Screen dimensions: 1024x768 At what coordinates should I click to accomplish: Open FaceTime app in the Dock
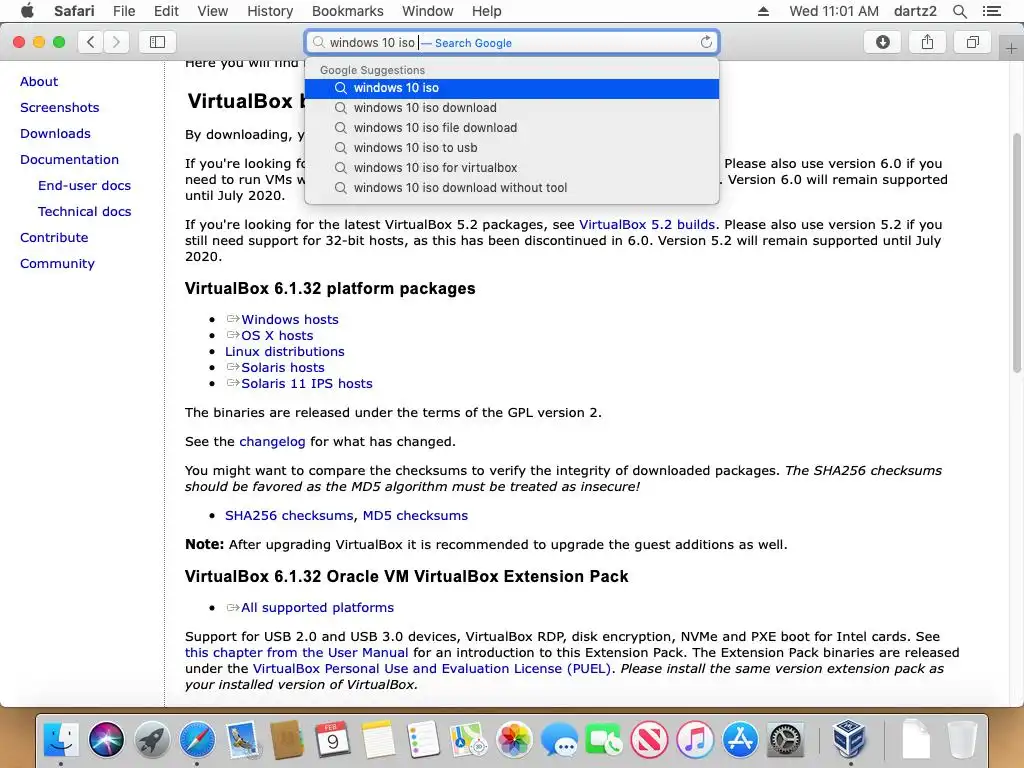pos(605,739)
